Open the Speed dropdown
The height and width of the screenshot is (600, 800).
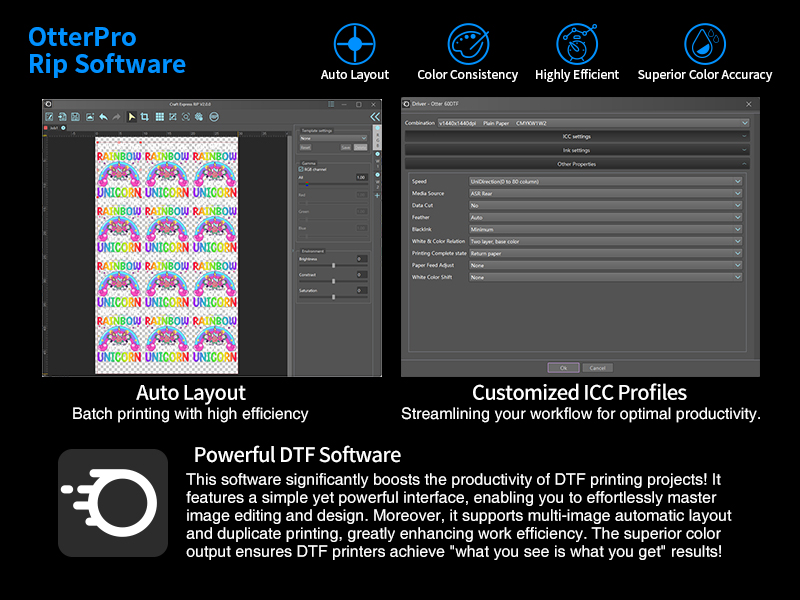click(x=606, y=181)
